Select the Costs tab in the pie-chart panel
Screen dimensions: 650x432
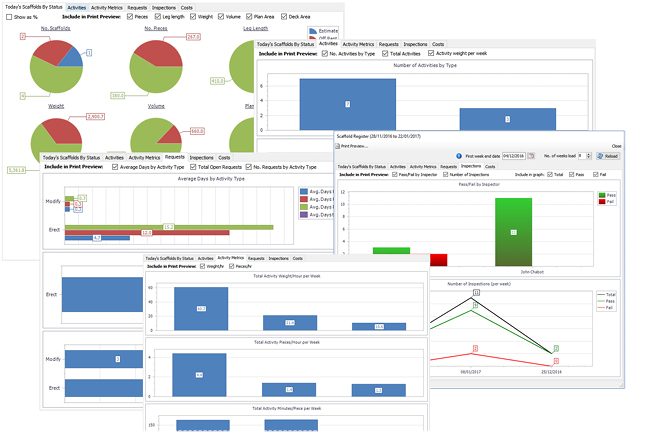(187, 8)
